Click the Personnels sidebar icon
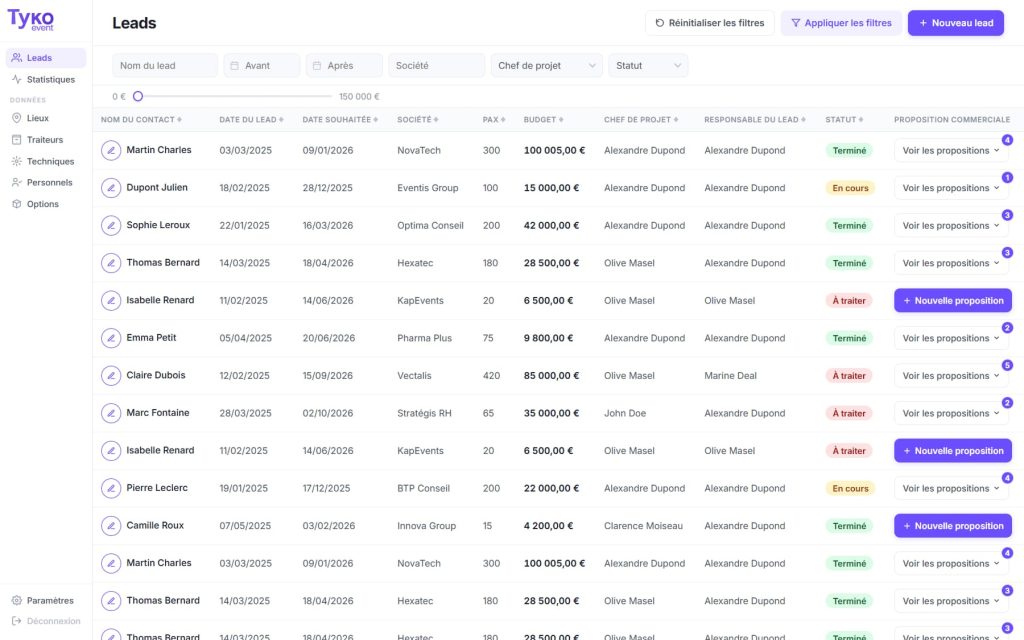The width and height of the screenshot is (1024, 640). coord(16,182)
